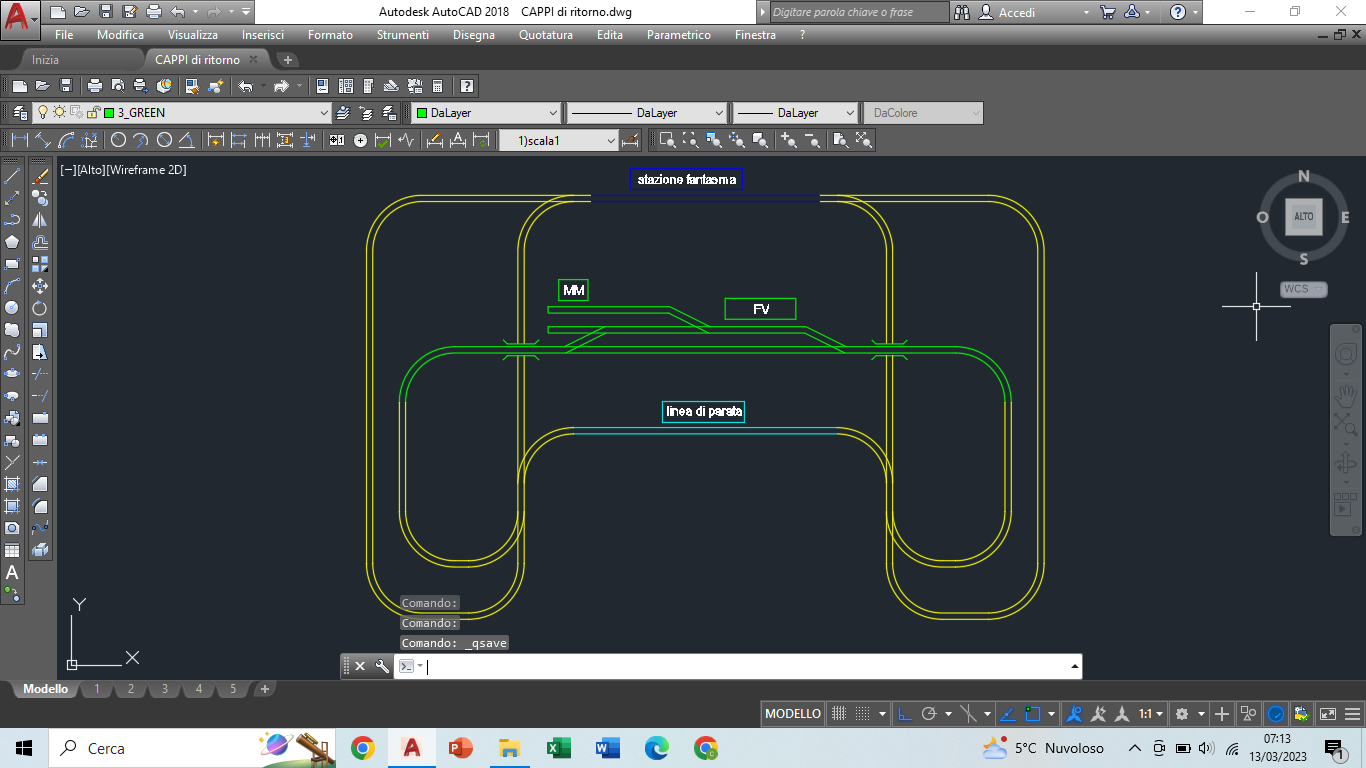Viewport: 1366px width, 768px height.
Task: Toggle Ortho mode in status bar
Action: point(904,714)
